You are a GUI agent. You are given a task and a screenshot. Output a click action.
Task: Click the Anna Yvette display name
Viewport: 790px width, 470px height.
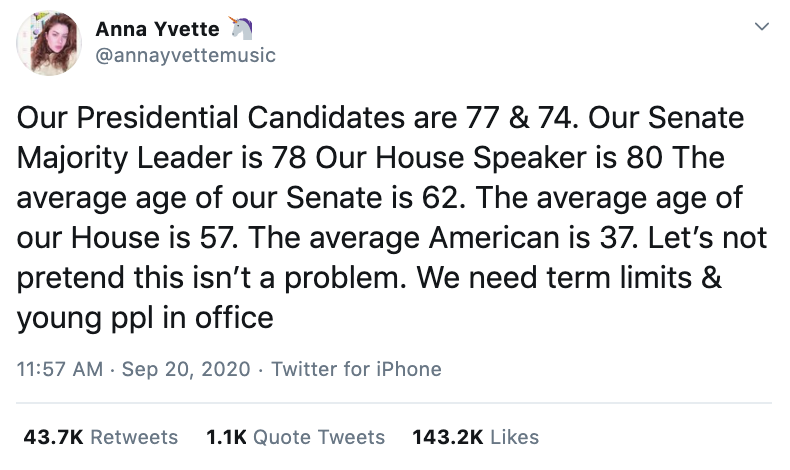coord(156,28)
